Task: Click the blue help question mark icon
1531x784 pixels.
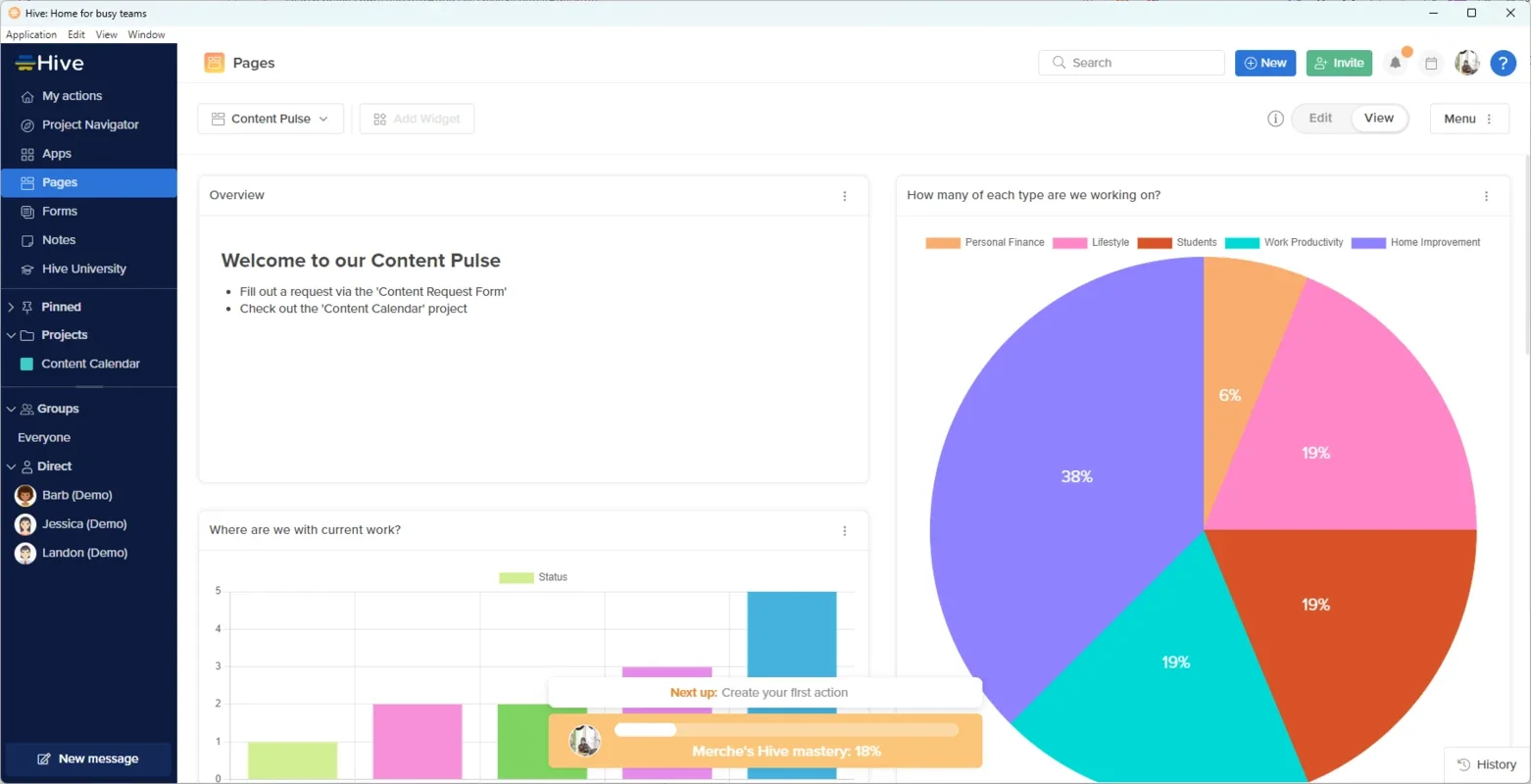Action: click(x=1503, y=63)
